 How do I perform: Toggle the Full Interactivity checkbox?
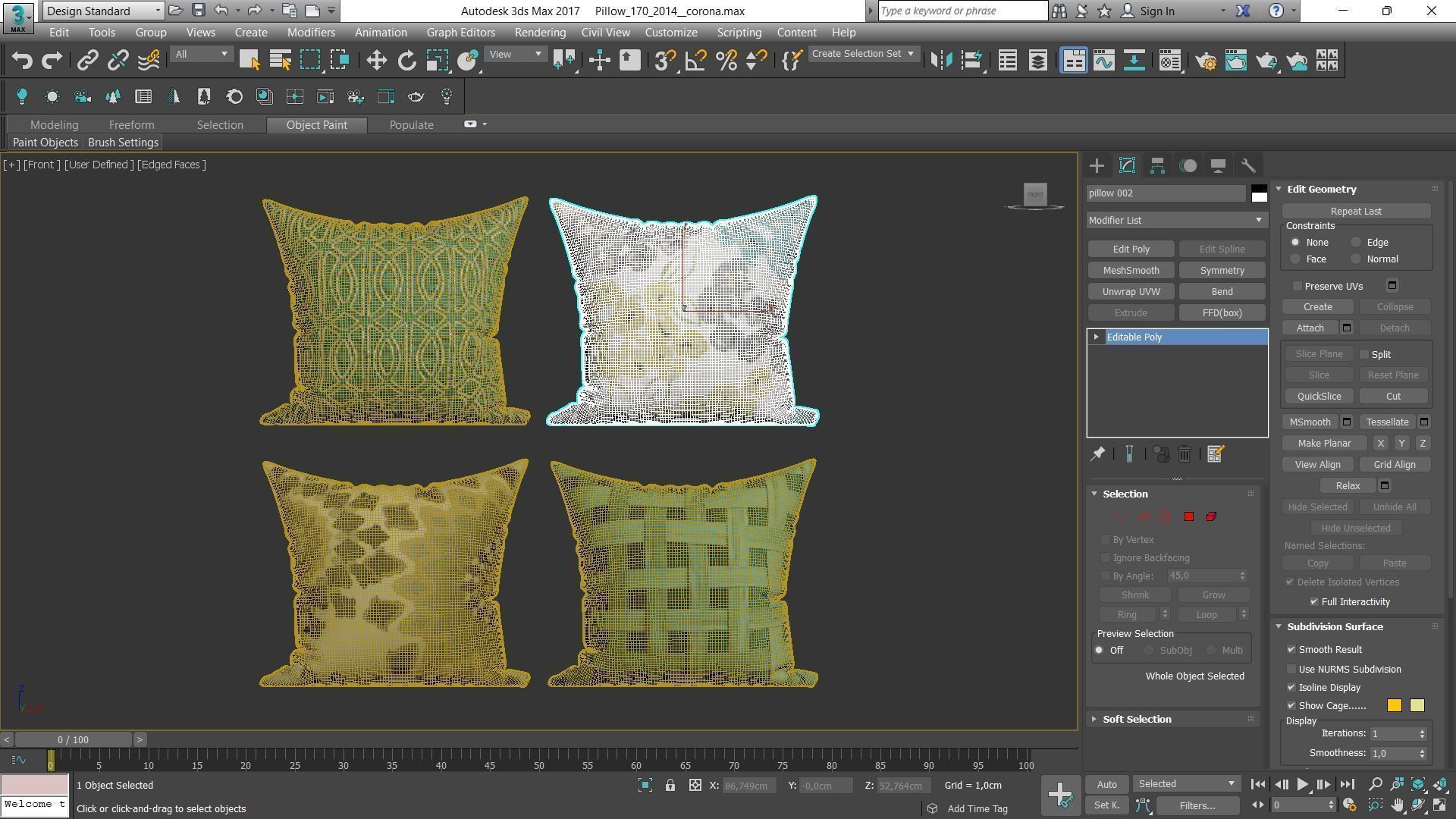1314,601
